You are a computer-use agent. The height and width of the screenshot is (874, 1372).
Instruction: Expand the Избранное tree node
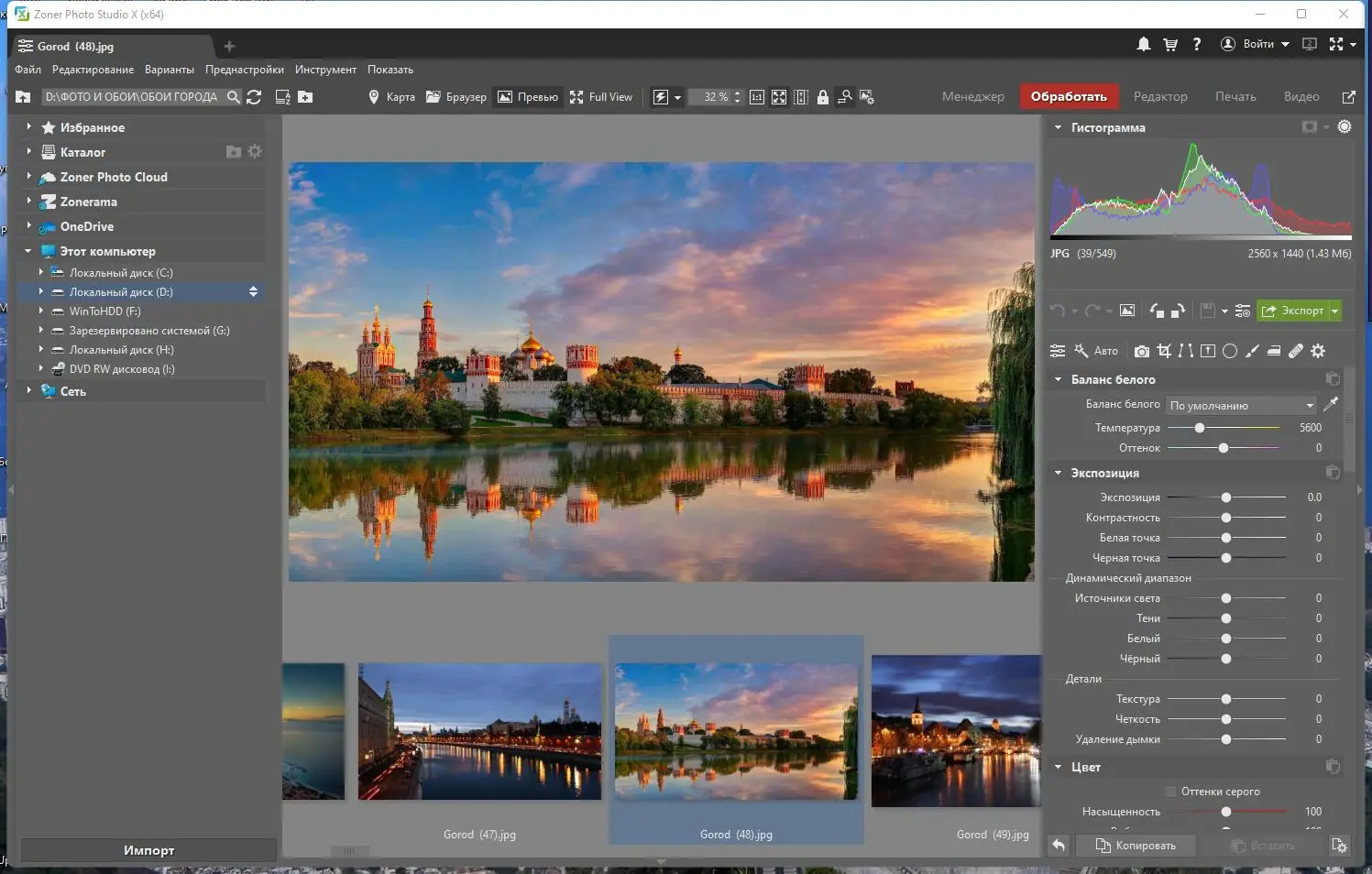pos(28,127)
